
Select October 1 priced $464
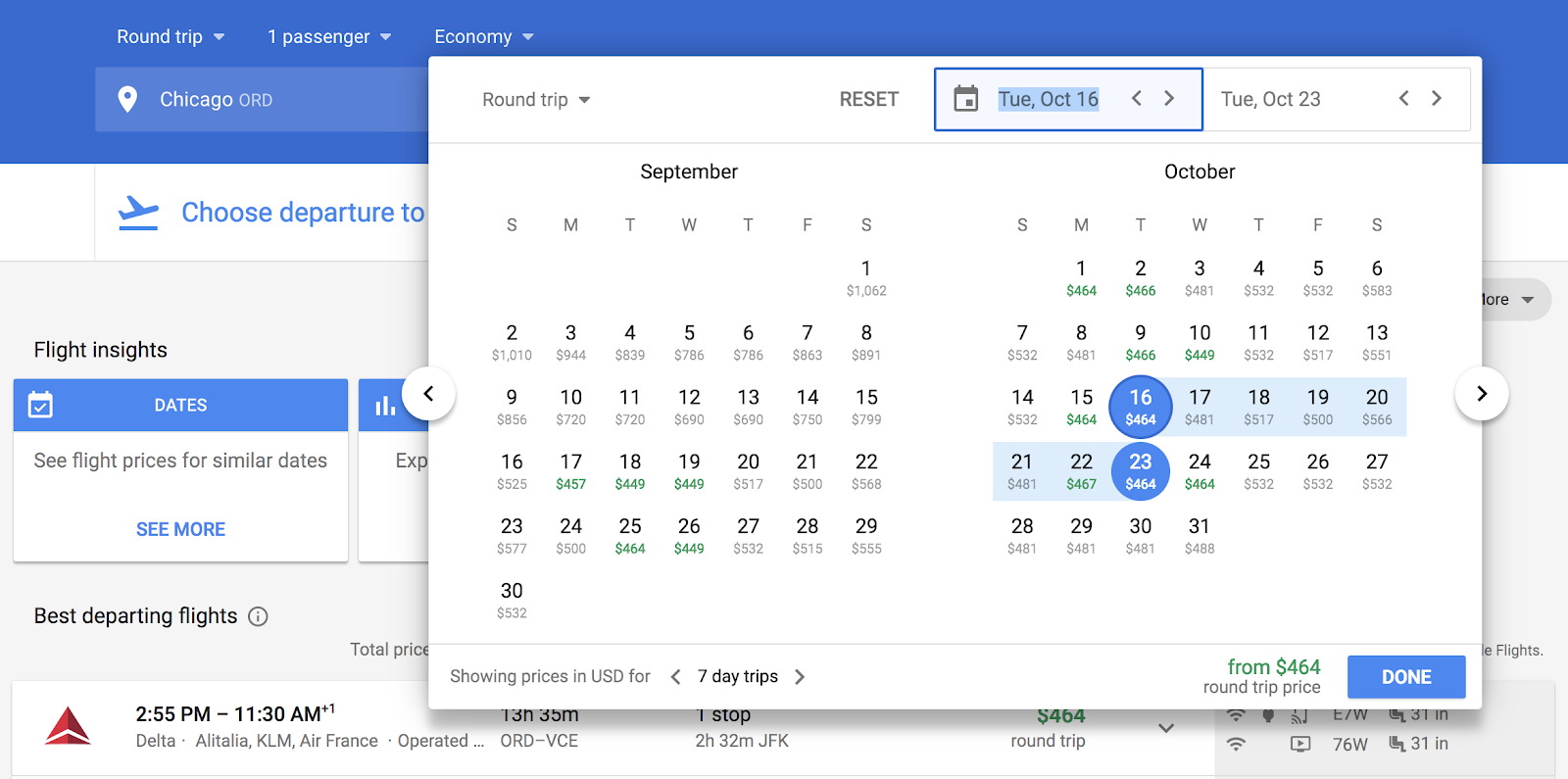[1081, 277]
